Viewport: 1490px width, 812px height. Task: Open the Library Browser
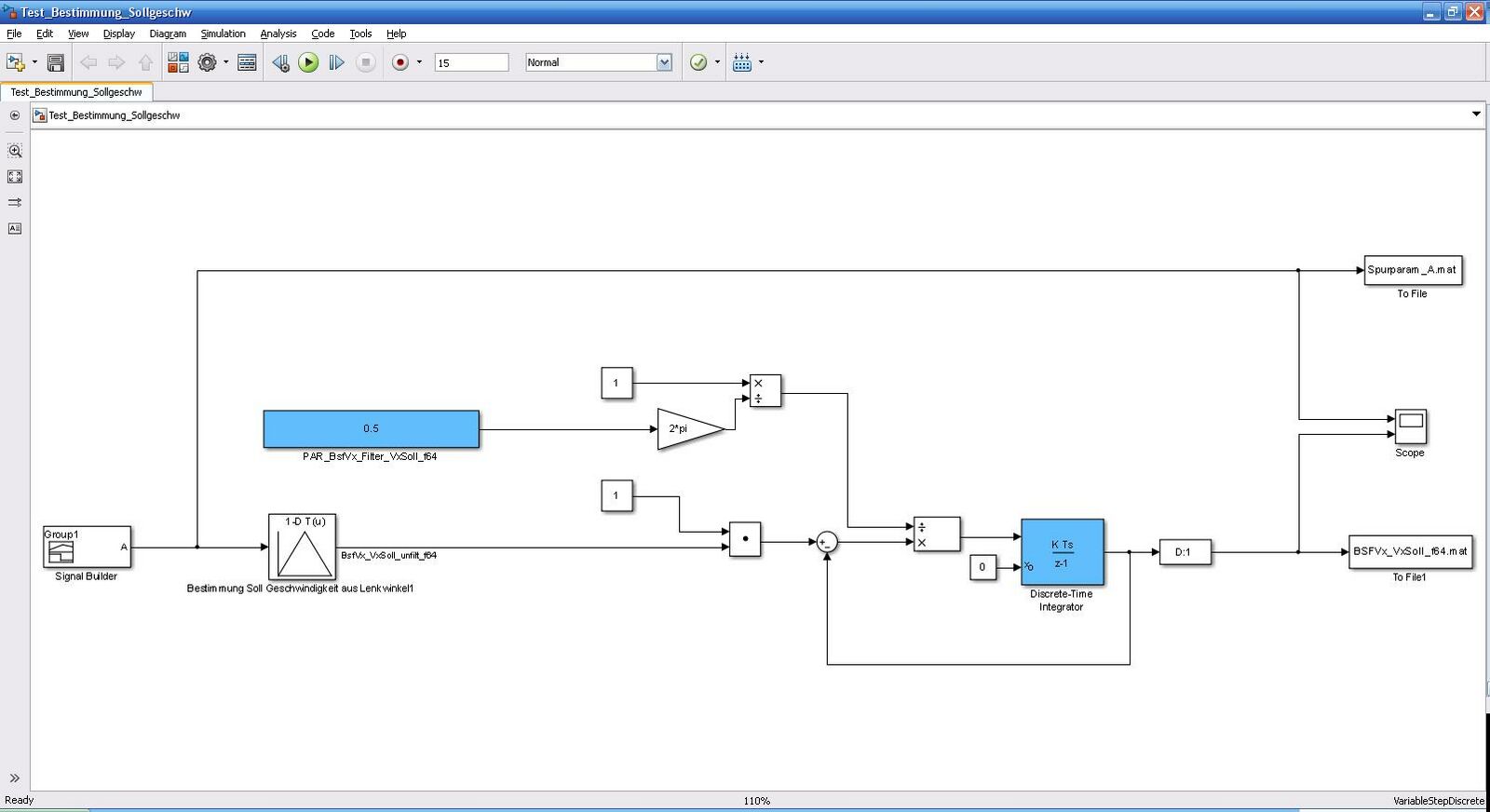tap(178, 62)
